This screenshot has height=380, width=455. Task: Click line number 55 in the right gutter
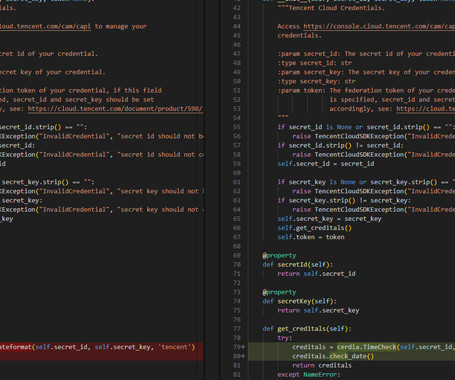[x=237, y=127]
